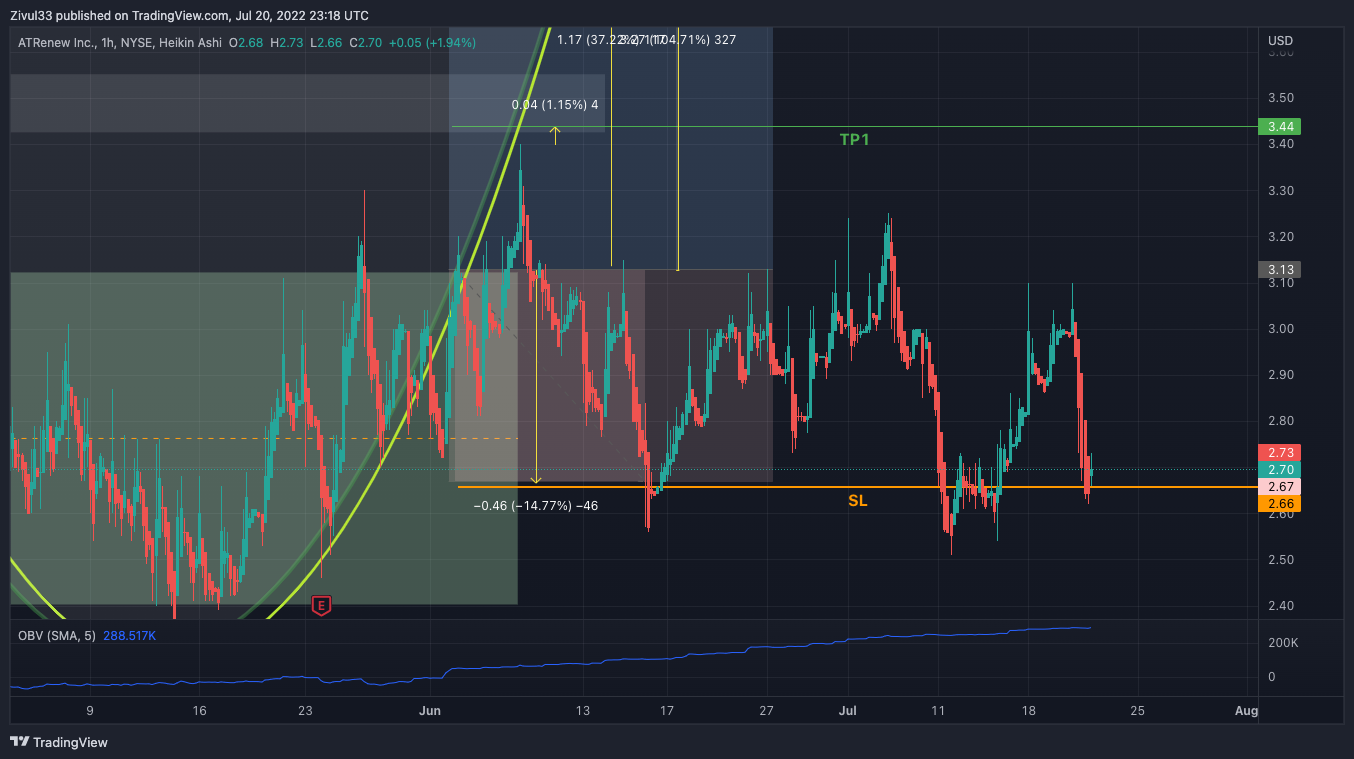Viewport: 1354px width, 759px height.
Task: Click the green 3.44 price label
Action: pyautogui.click(x=1281, y=127)
